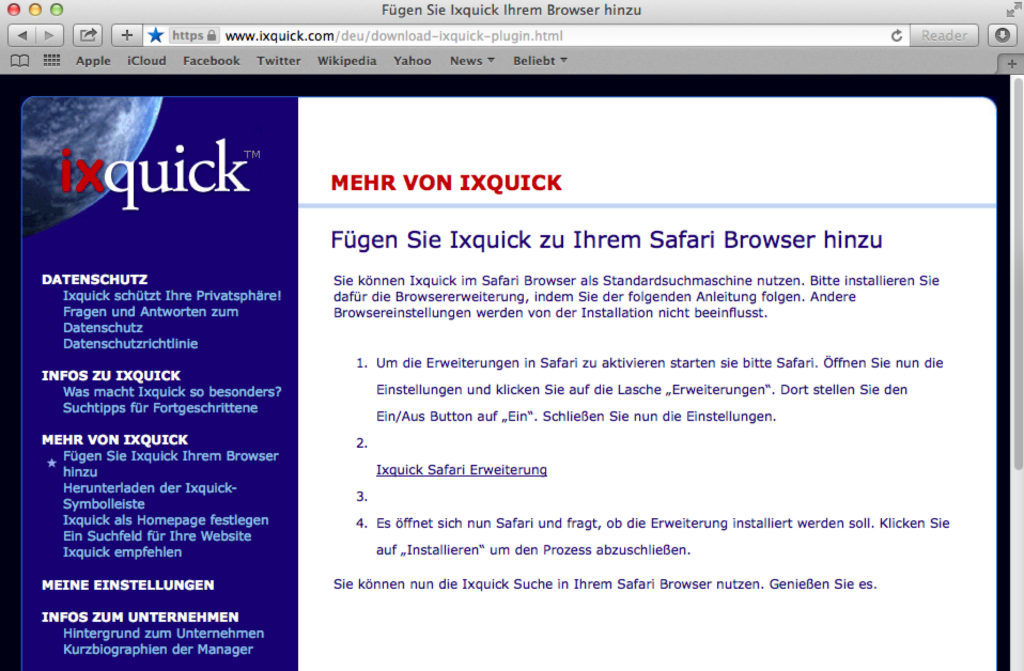Go forward with the Safari forward arrow
Screen dimensions: 1024x671
tap(50, 35)
